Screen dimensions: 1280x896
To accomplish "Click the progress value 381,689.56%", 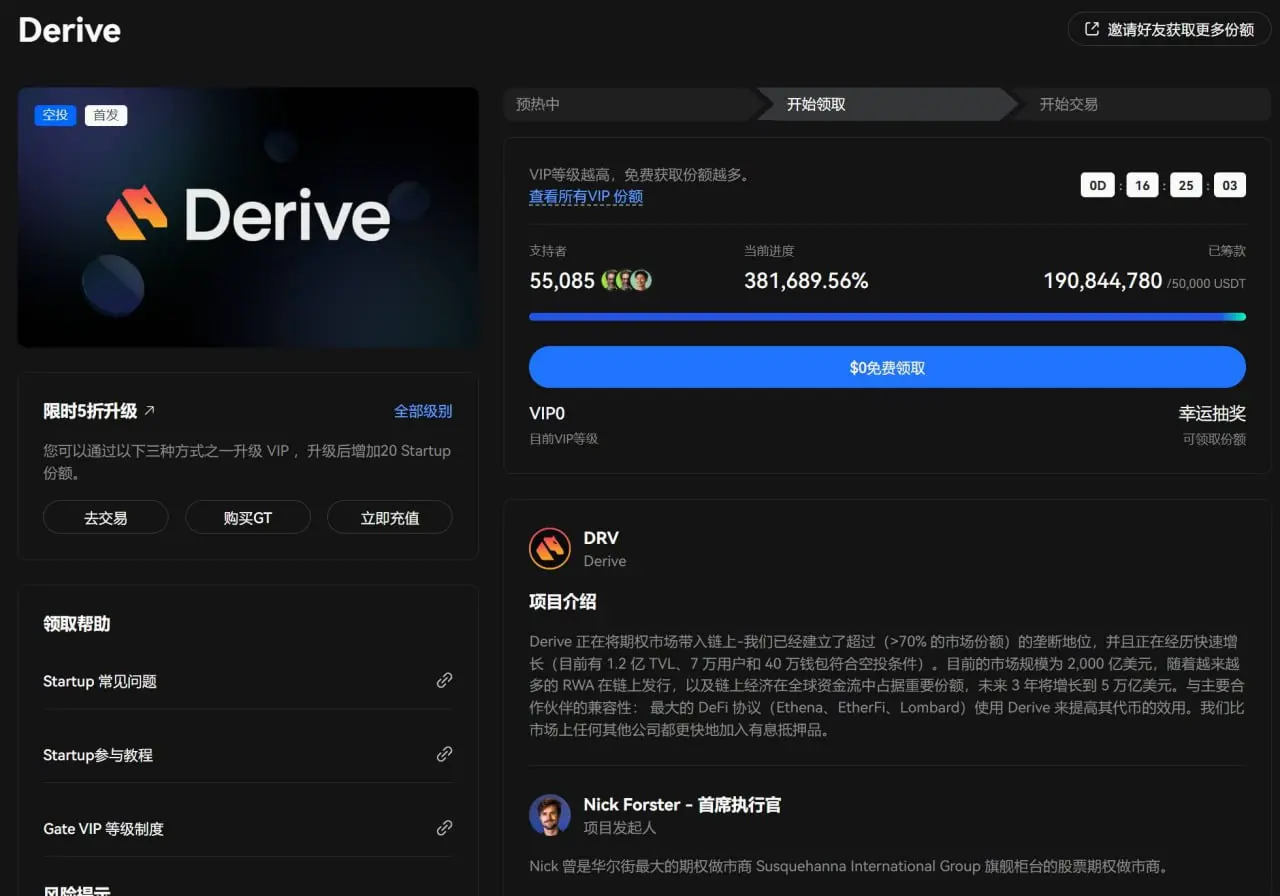I will pos(806,281).
